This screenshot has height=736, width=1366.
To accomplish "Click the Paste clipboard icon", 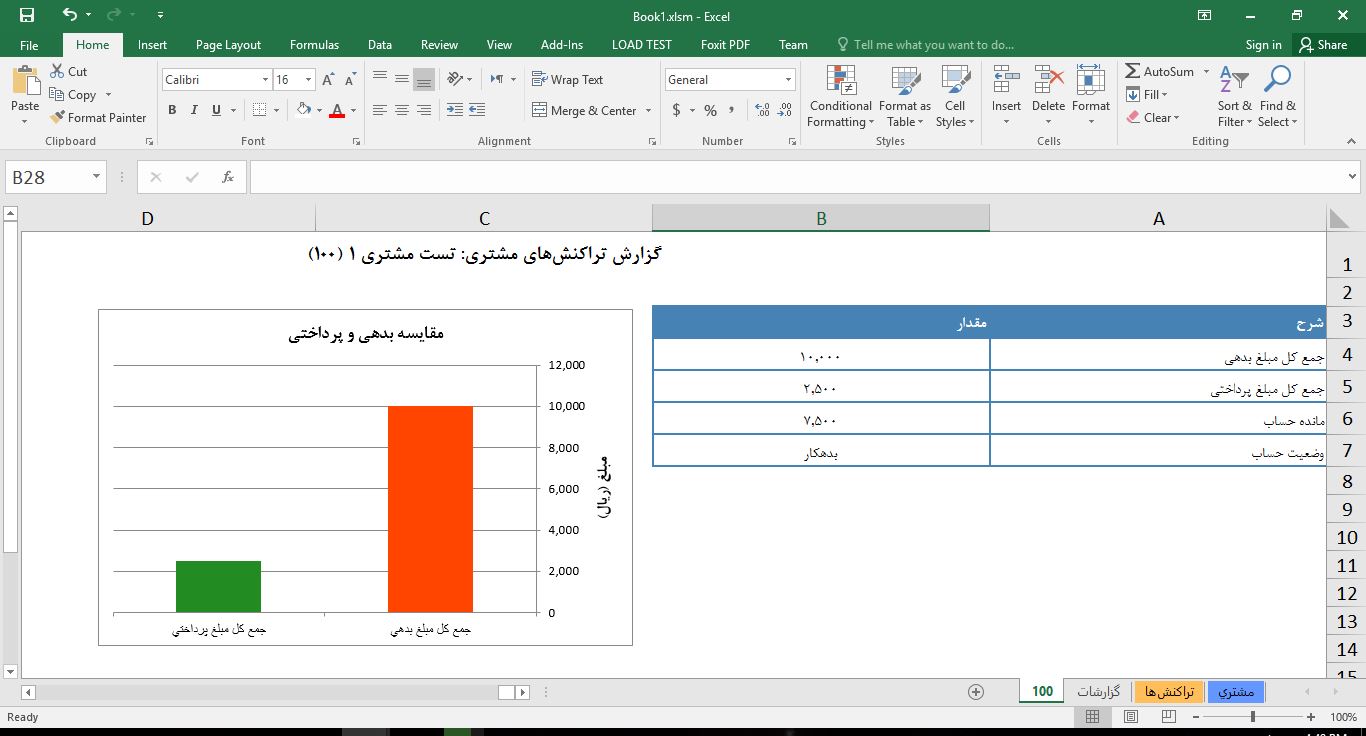I will coord(25,80).
